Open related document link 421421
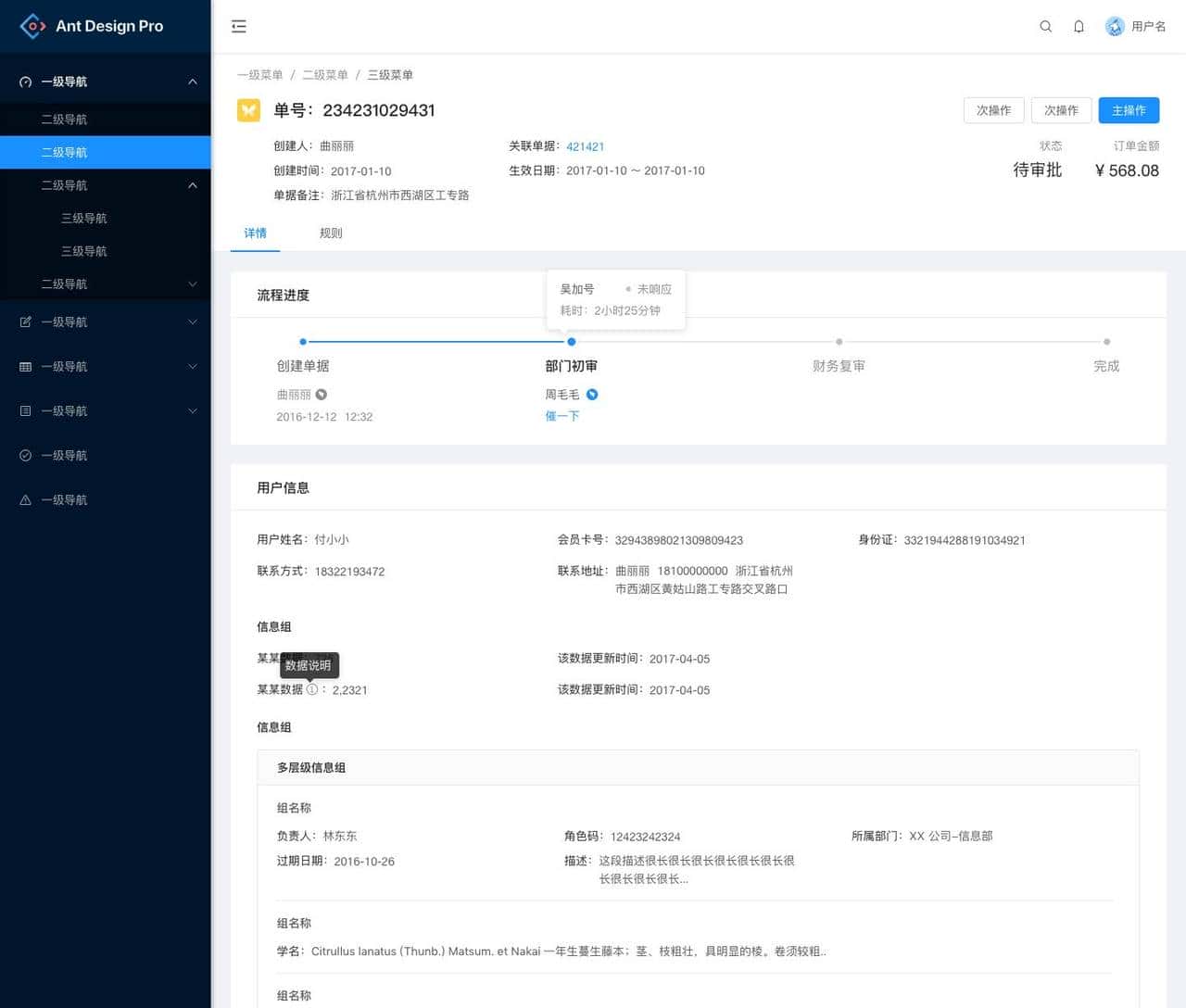The width and height of the screenshot is (1186, 1008). point(585,146)
